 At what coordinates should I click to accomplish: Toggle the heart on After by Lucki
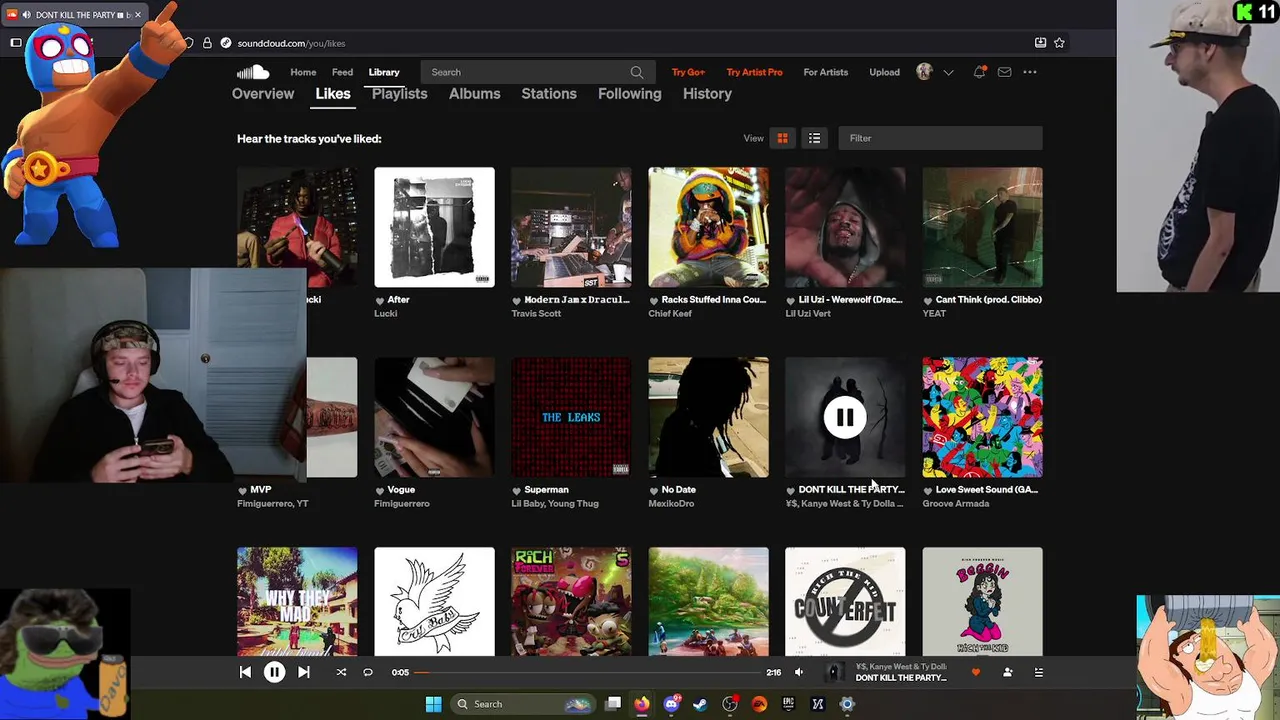pyautogui.click(x=380, y=300)
